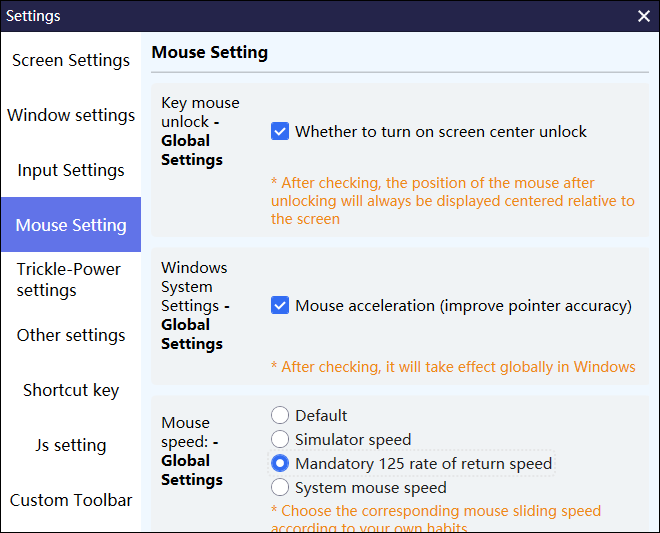Screen dimensions: 660x533
Task: Open Trickle-Power settings section
Action: coord(71,280)
